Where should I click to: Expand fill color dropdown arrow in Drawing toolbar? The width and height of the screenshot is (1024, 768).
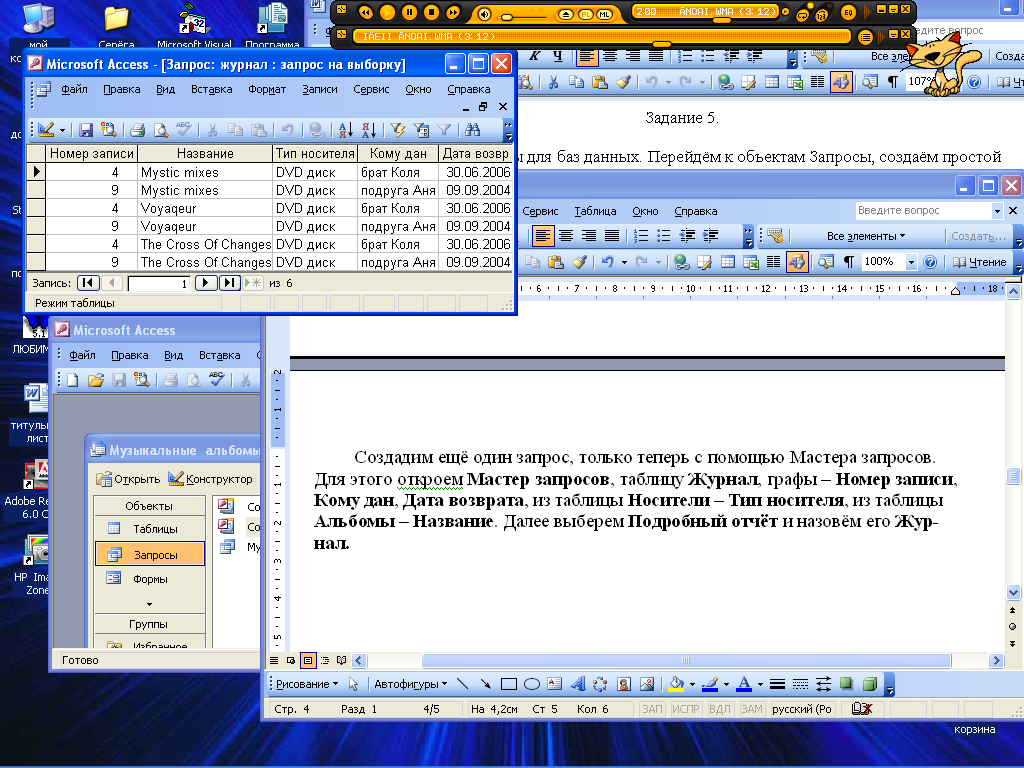point(692,684)
